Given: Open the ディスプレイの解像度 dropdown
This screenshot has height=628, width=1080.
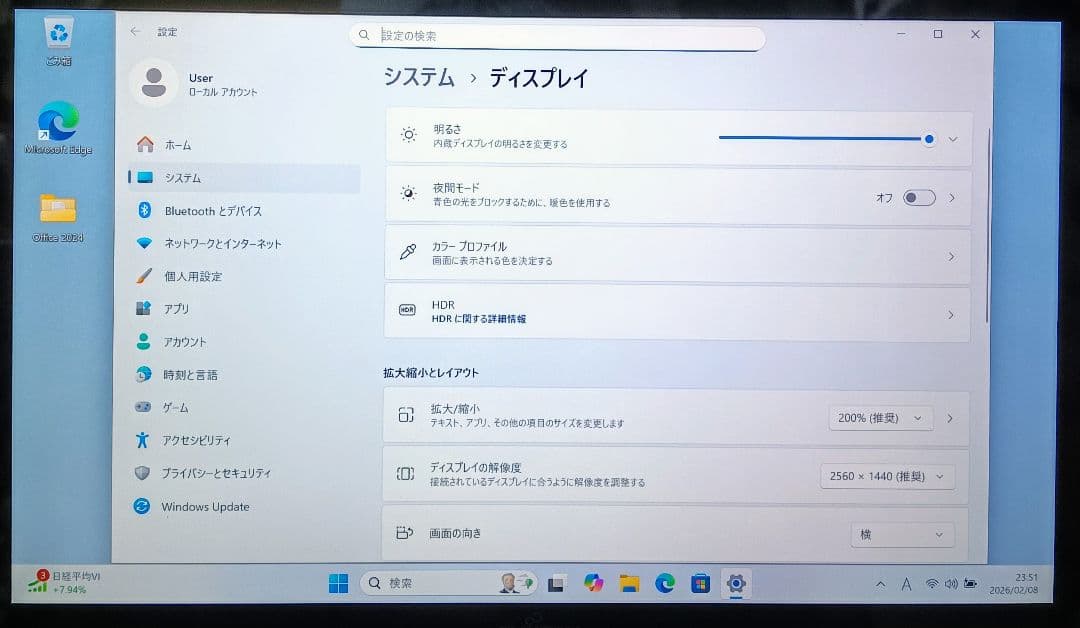Looking at the screenshot, I should pyautogui.click(x=887, y=476).
